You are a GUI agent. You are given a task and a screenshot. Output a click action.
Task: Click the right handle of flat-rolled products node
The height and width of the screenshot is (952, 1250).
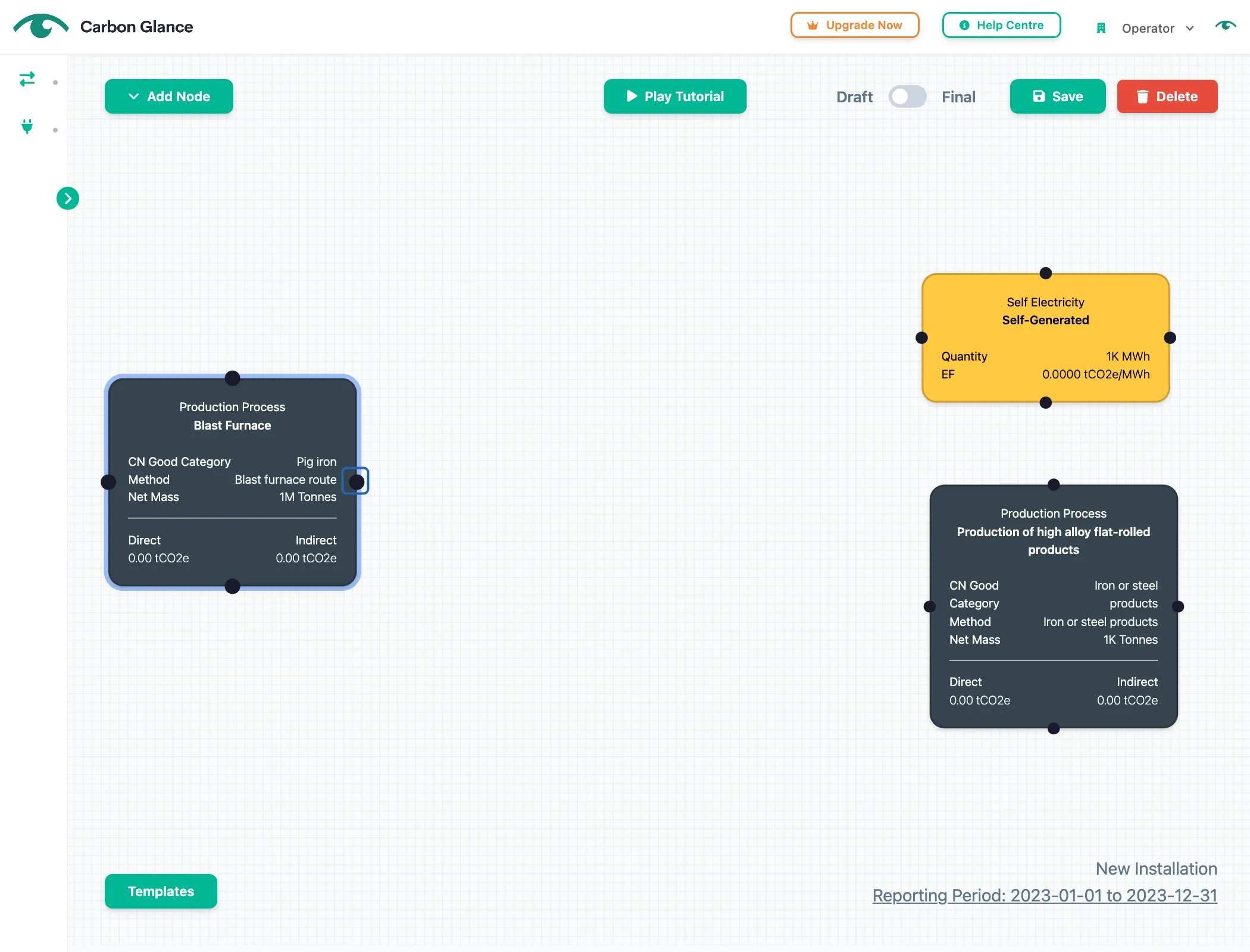tap(1178, 606)
